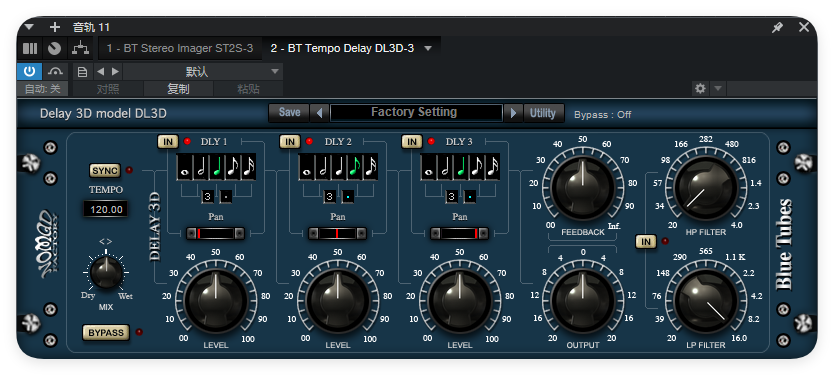
Task: Select the sixteenth note in DLY 2
Action: pos(370,166)
